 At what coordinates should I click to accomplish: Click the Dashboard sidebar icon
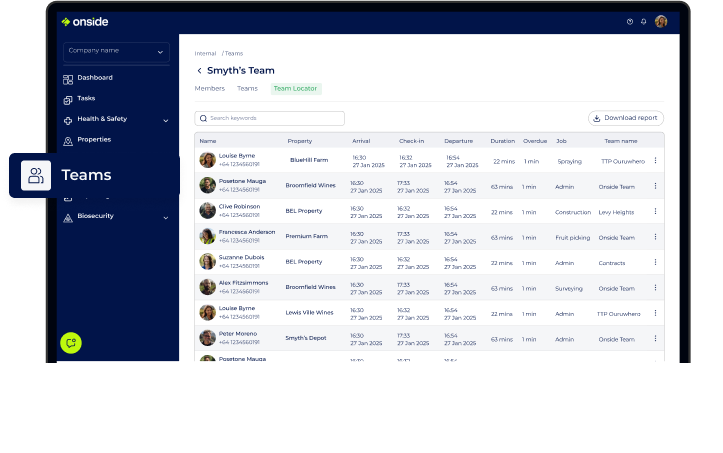[x=68, y=78]
